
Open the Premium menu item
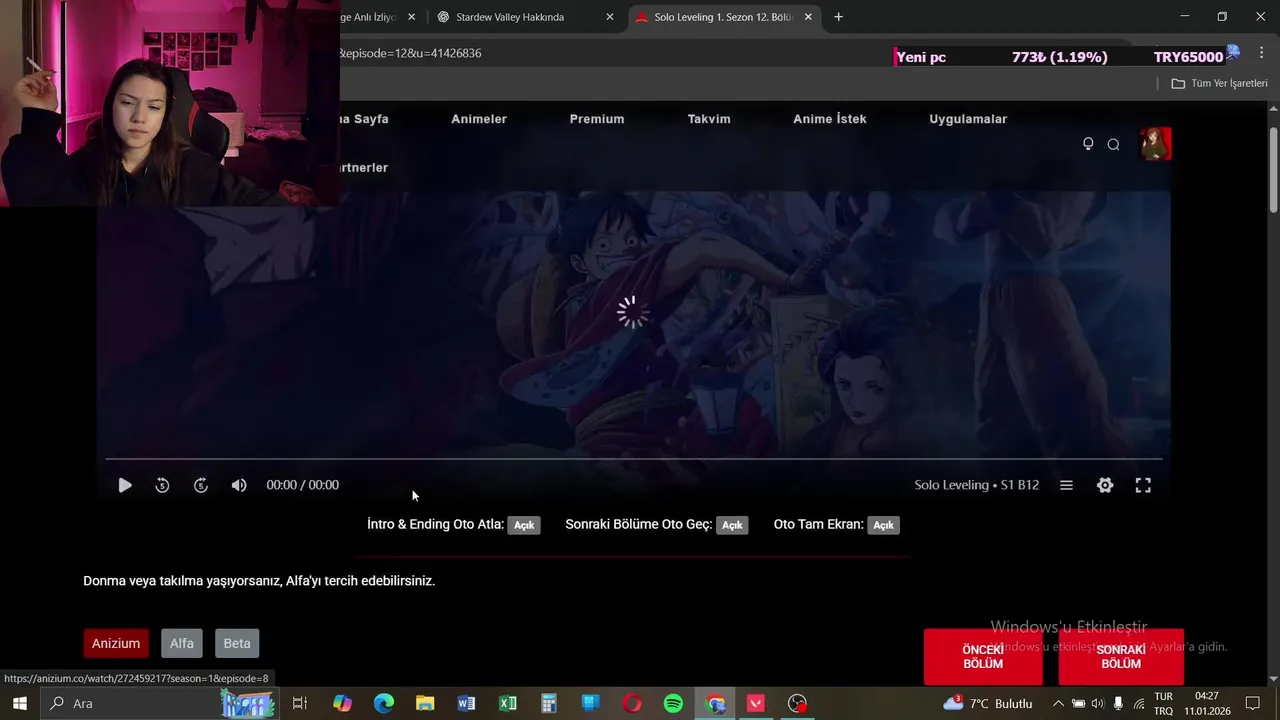click(597, 119)
